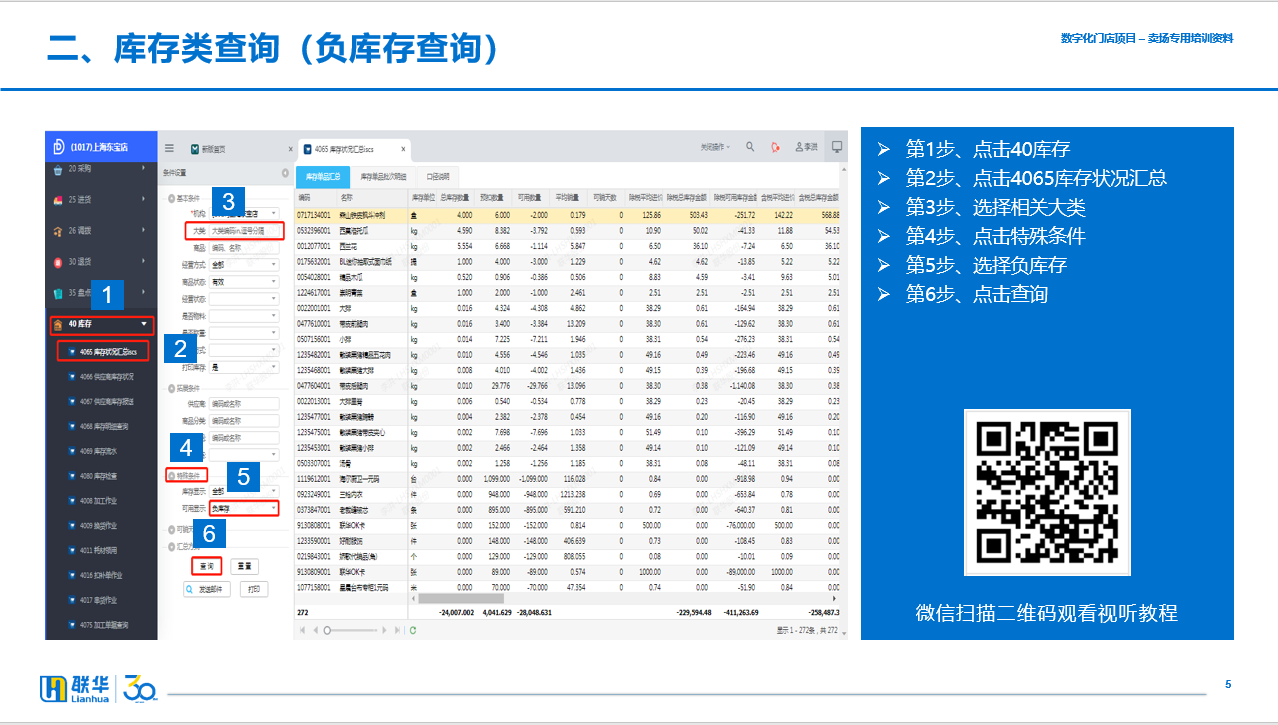
Task: Click the 30 退货 red icon
Action: [58, 262]
